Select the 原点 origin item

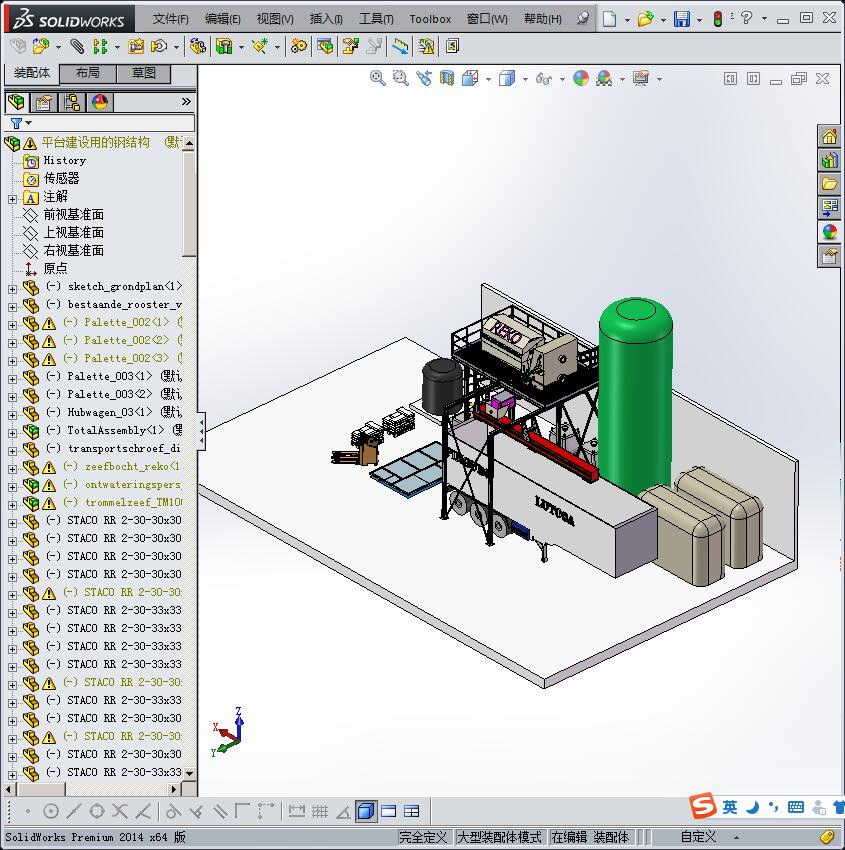click(55, 268)
